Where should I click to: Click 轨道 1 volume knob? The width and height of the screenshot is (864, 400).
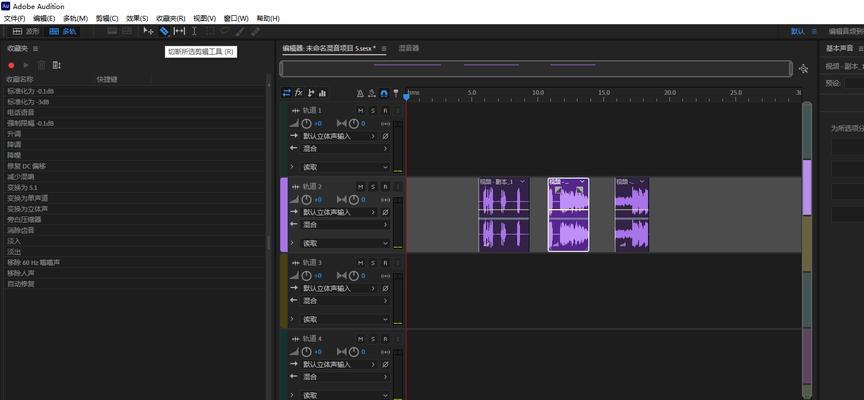coord(307,123)
